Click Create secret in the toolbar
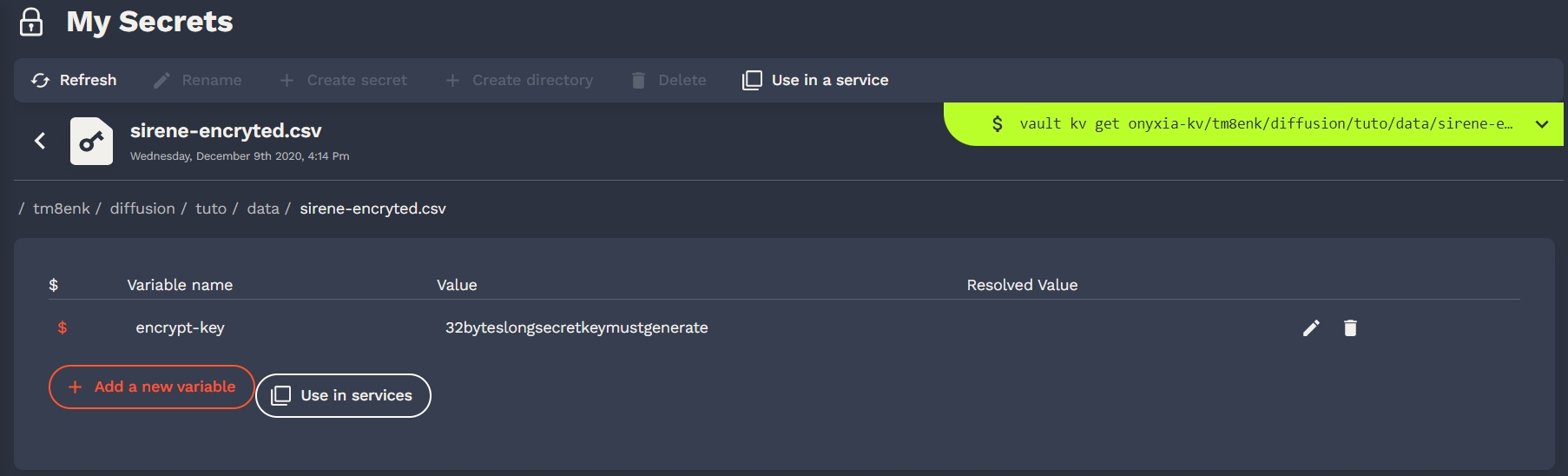The height and width of the screenshot is (476, 1568). 343,80
